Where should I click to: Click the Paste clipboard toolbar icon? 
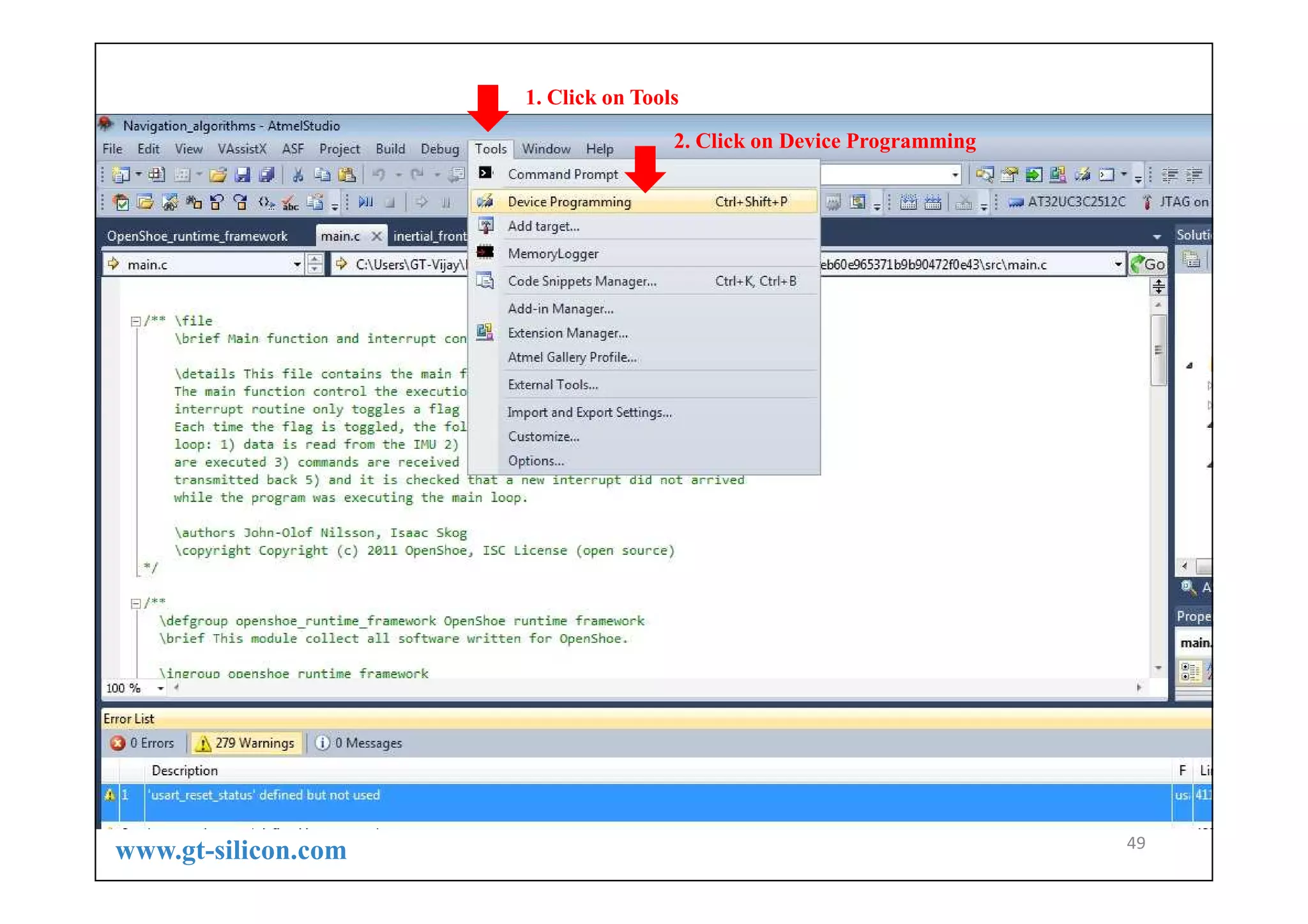pyautogui.click(x=347, y=174)
